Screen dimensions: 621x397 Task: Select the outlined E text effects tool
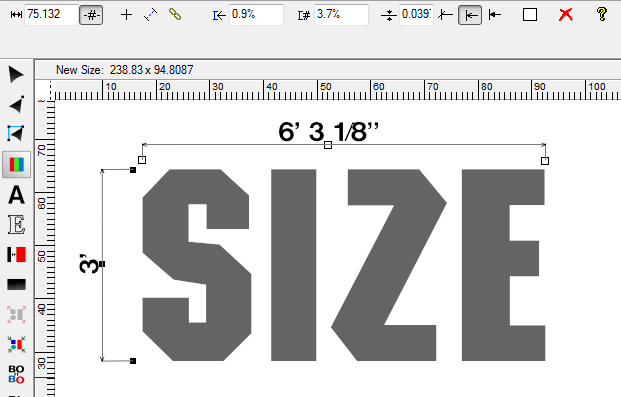pos(16,225)
